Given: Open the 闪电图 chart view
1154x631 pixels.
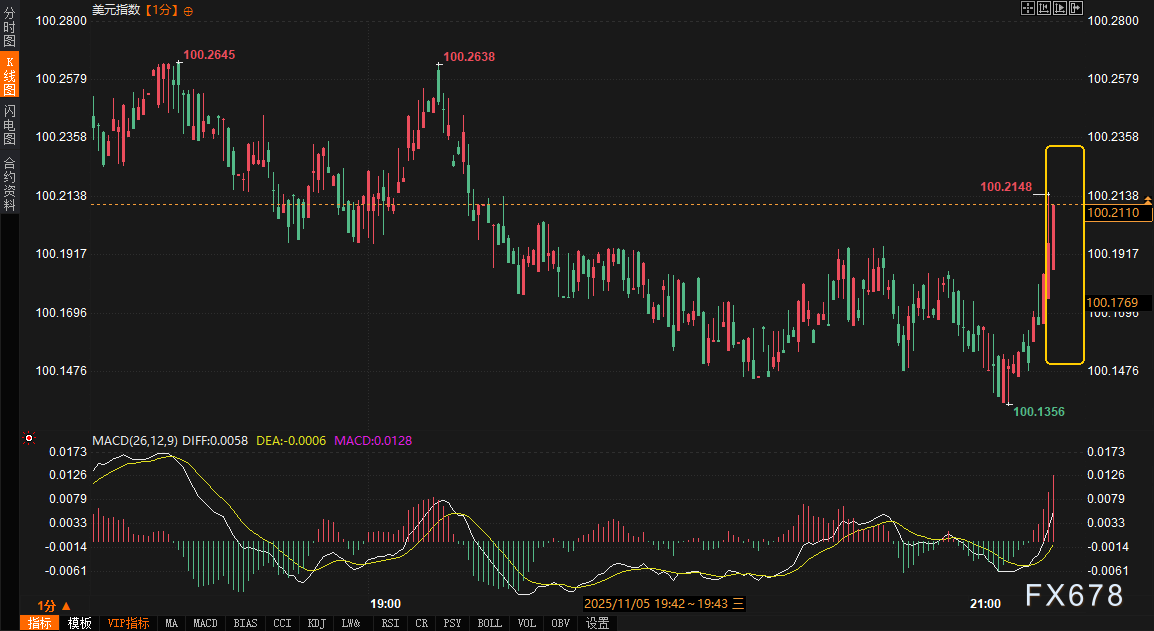Looking at the screenshot, I should (9, 124).
